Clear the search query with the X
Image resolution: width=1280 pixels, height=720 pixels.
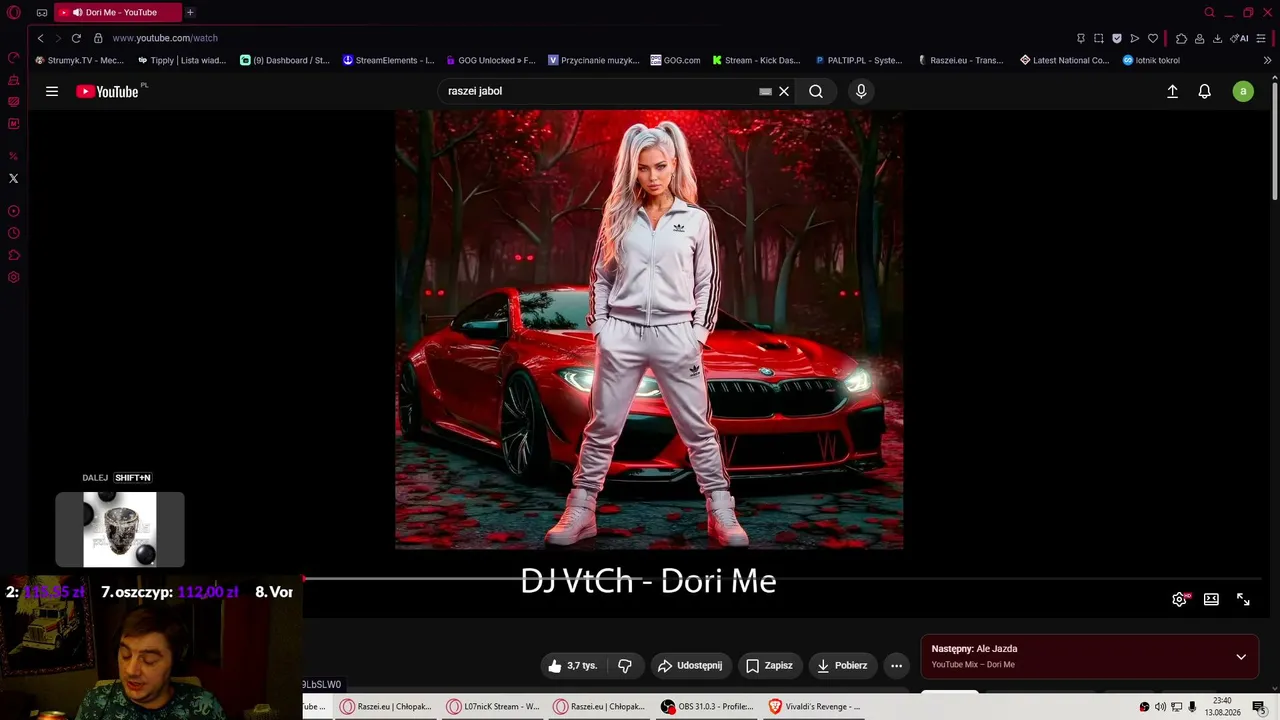click(784, 91)
